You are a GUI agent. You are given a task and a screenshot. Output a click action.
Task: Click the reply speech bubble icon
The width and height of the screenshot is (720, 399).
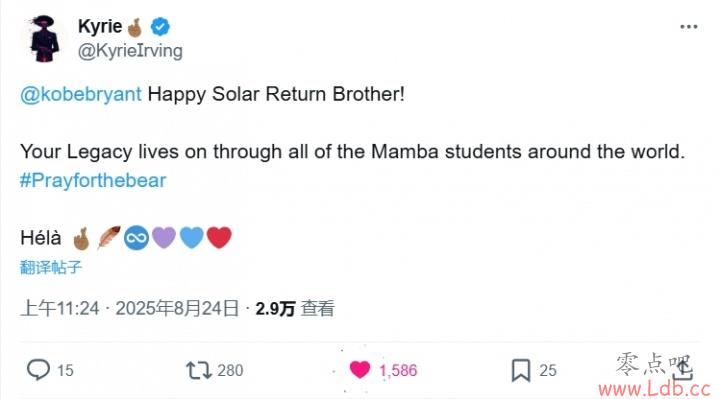point(38,370)
